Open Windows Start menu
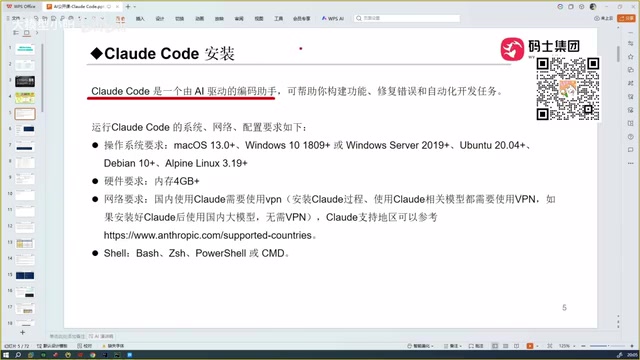 [6, 355]
